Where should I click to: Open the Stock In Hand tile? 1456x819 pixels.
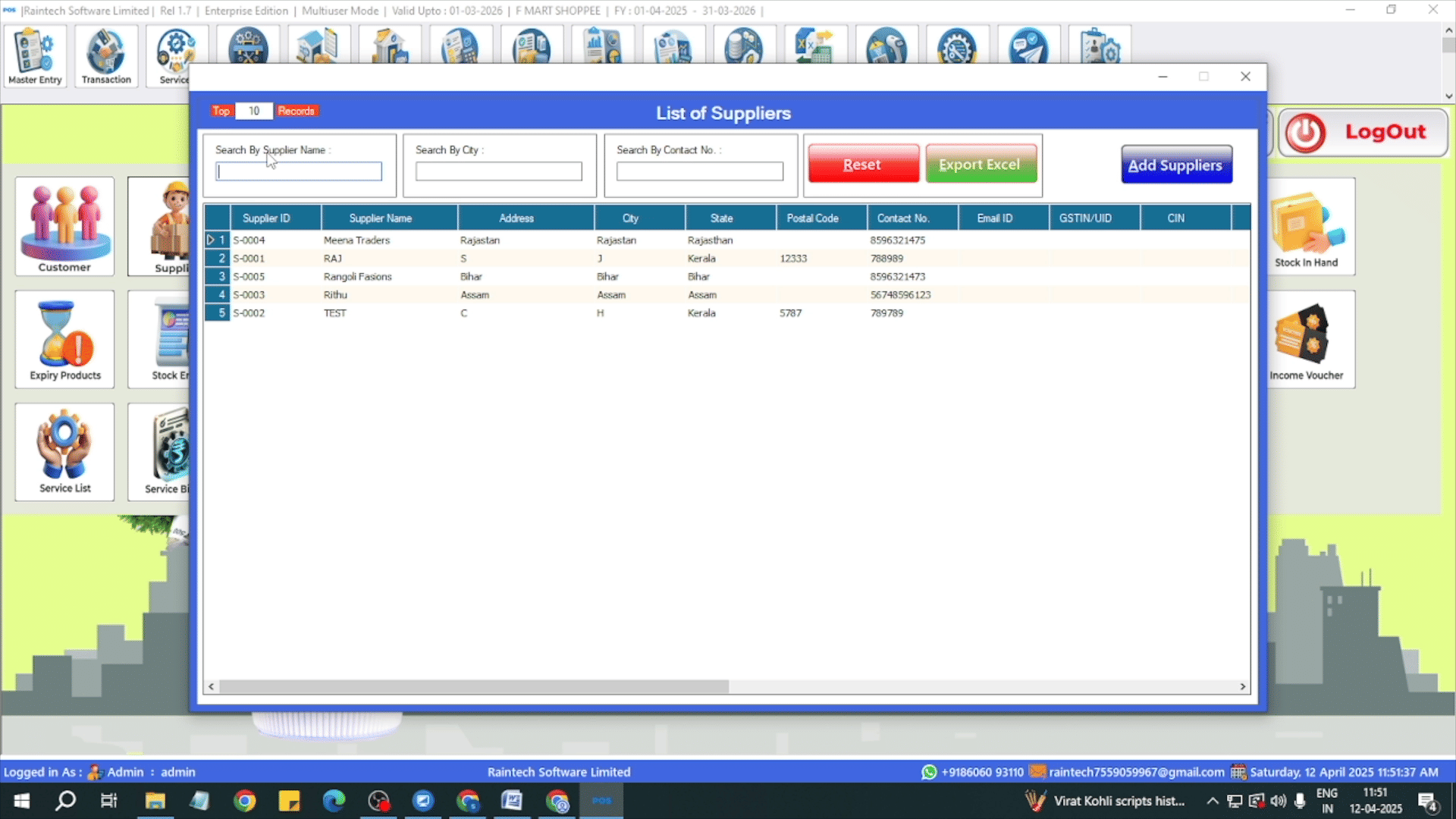click(x=1306, y=227)
